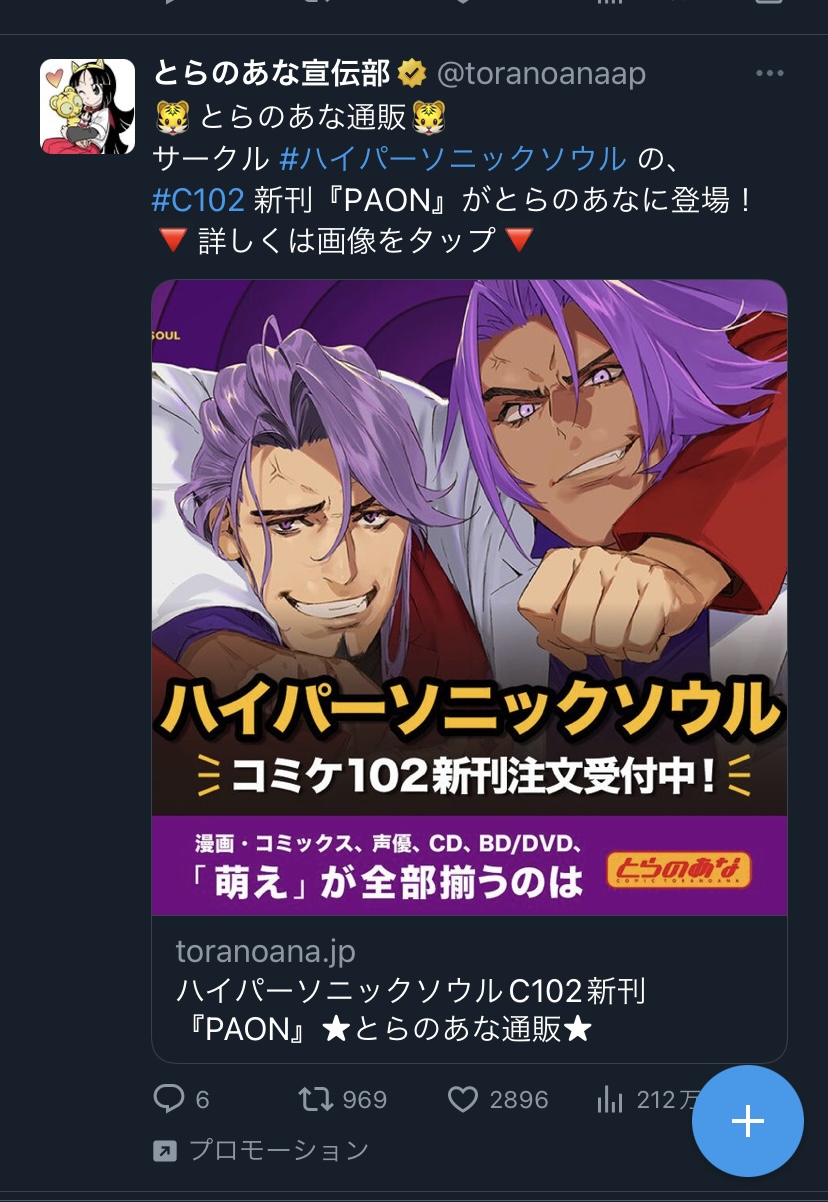Screen dimensions: 828x1202
Task: Open the PAON promotional image card
Action: (x=469, y=598)
